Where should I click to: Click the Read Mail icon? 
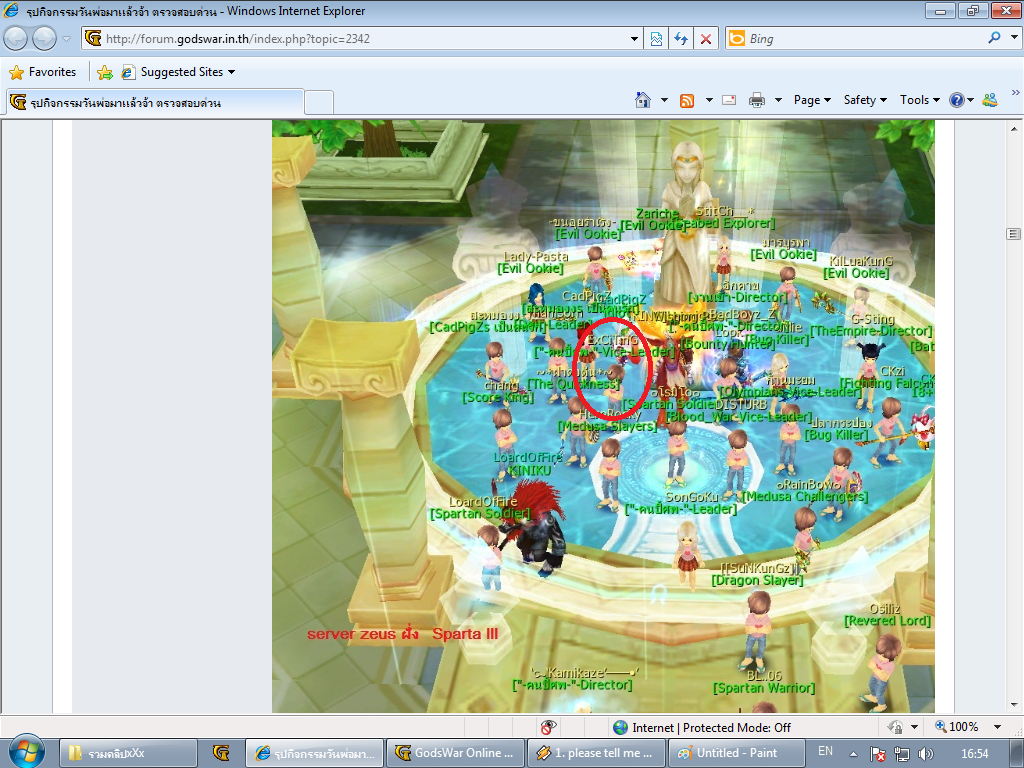pos(729,100)
